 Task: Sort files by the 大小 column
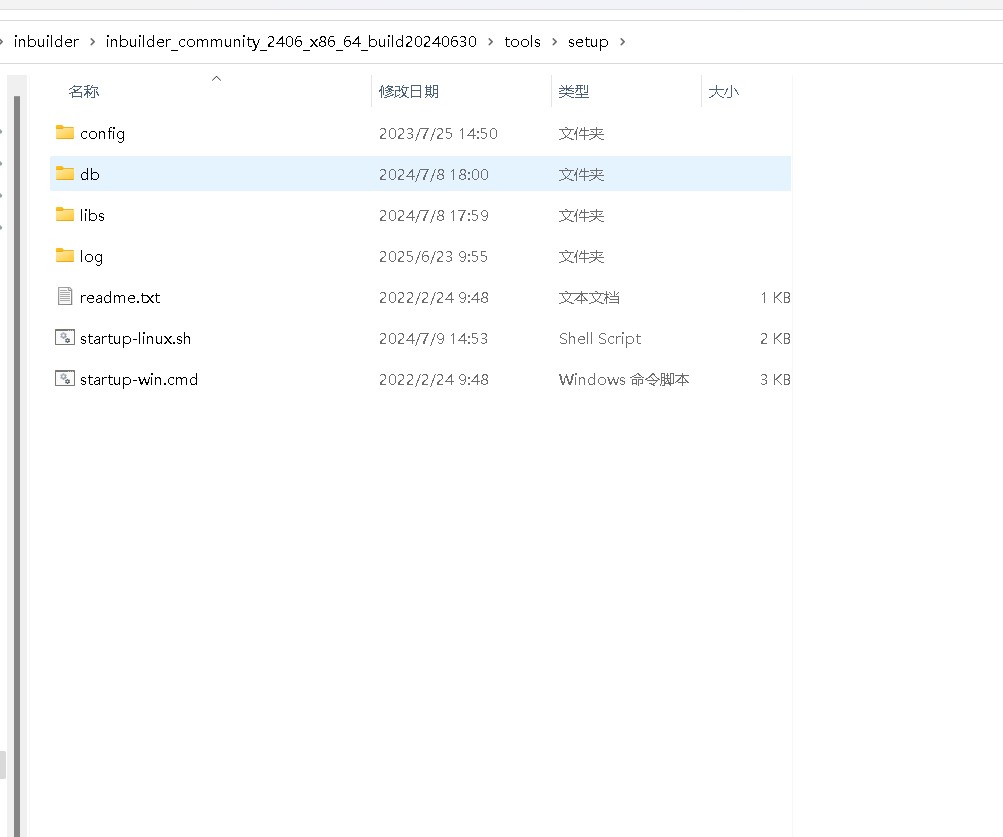point(724,91)
